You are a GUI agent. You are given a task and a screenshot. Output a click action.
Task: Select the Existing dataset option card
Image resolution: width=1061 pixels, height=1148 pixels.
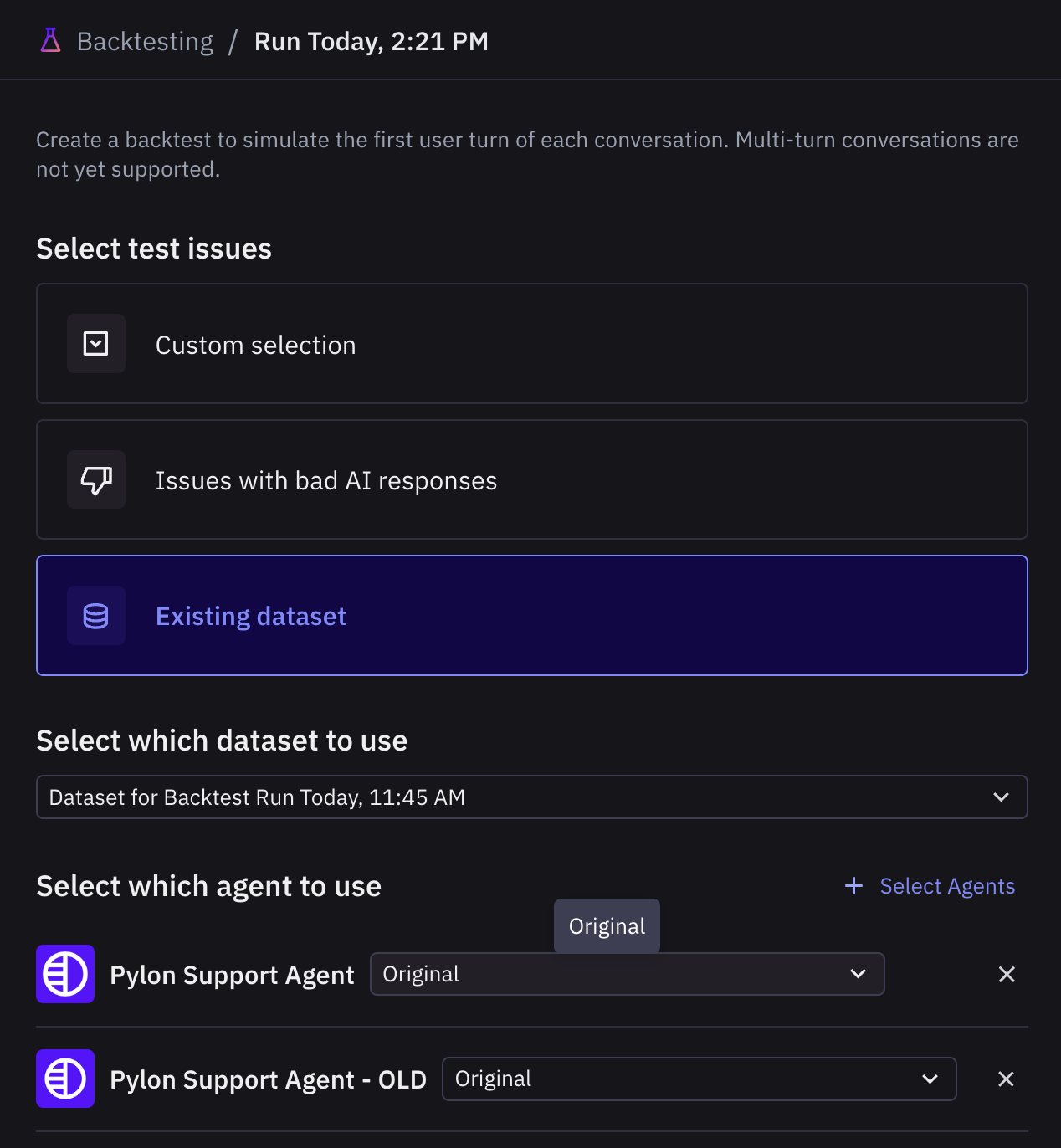[x=532, y=616]
